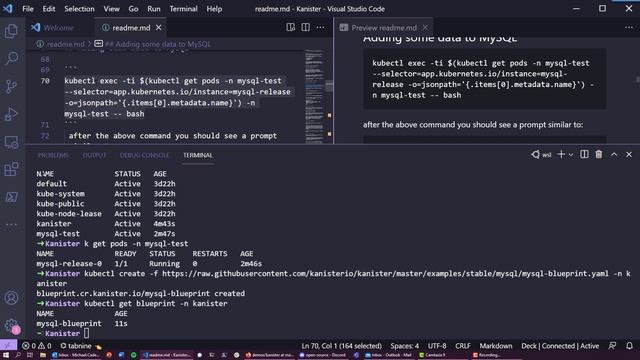Split the terminal panel

point(584,154)
